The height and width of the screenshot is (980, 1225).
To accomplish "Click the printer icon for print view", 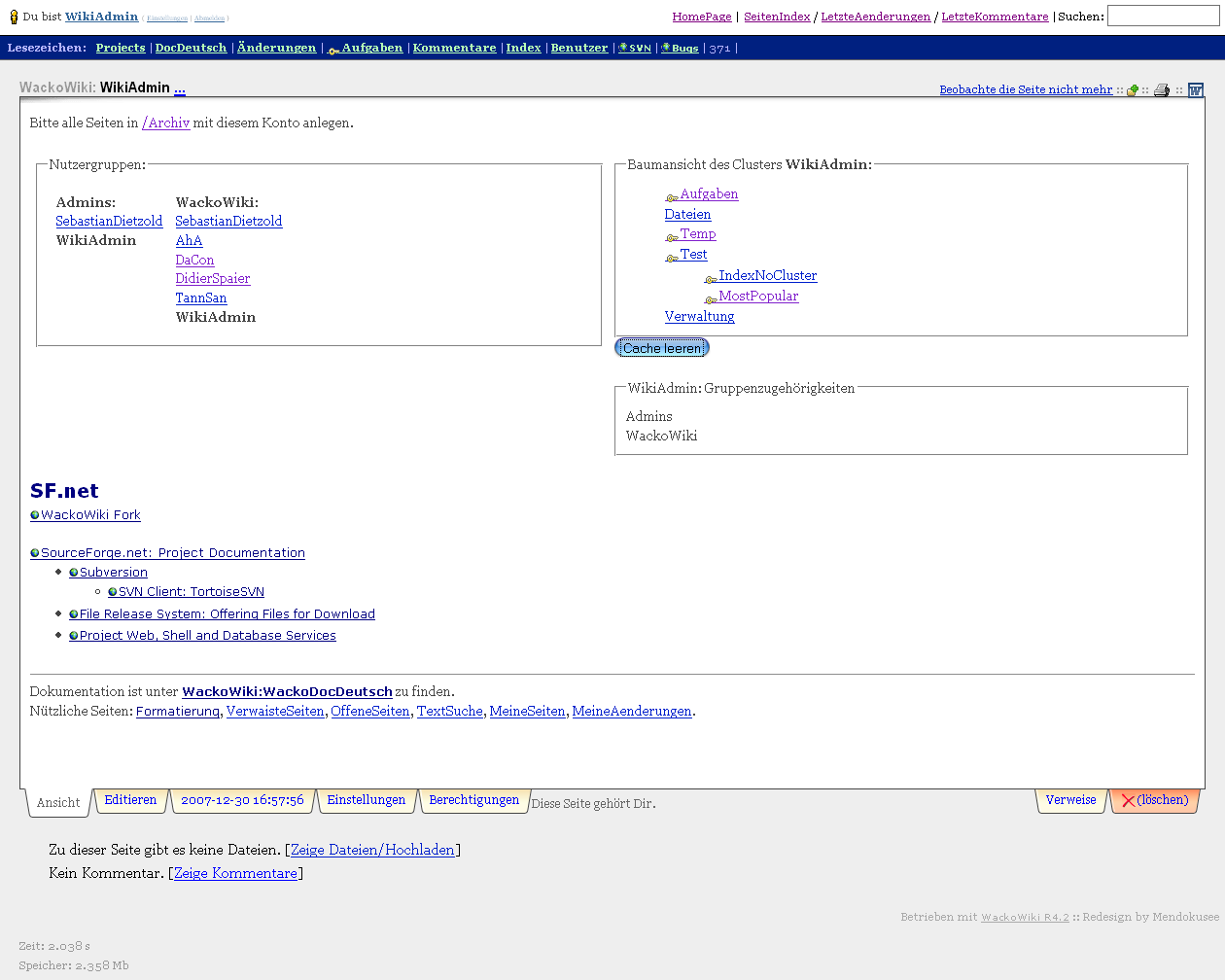I will [1162, 90].
